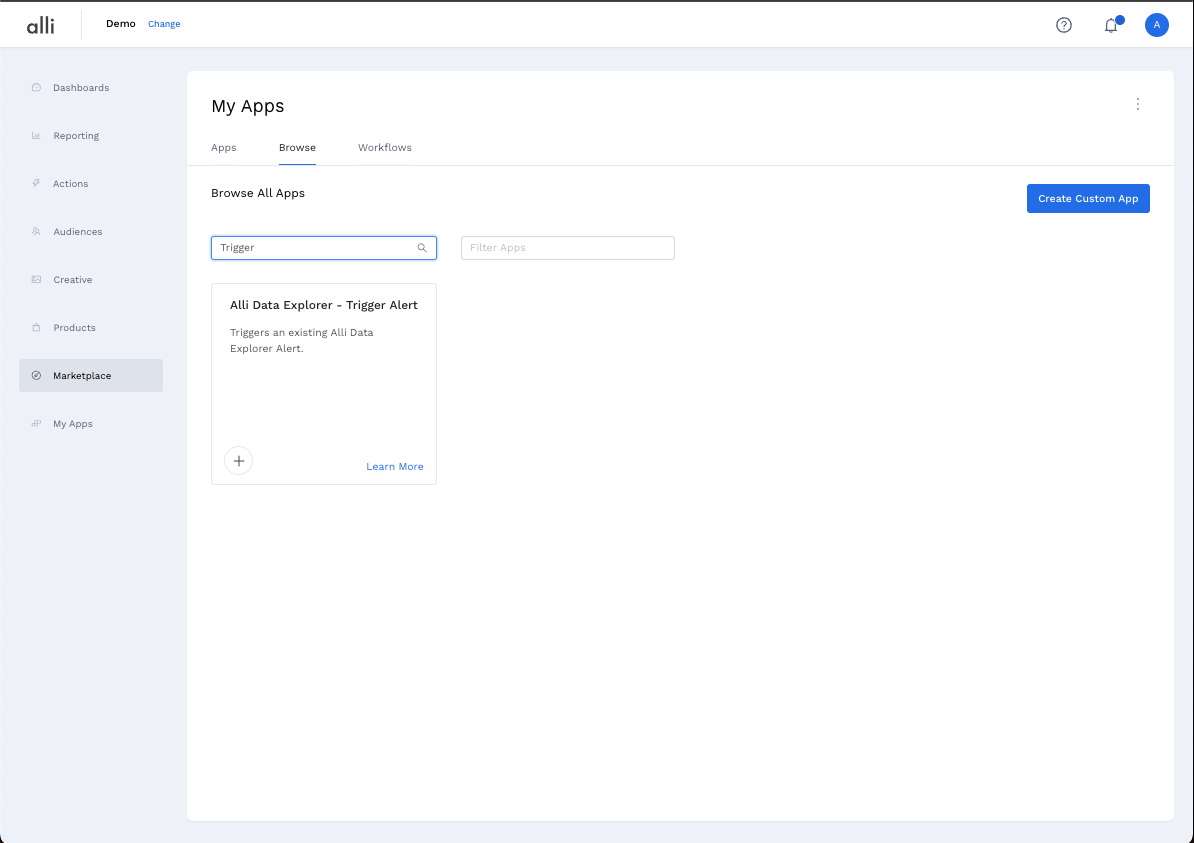Open Learn More link on Trigger Alert card

[394, 467]
